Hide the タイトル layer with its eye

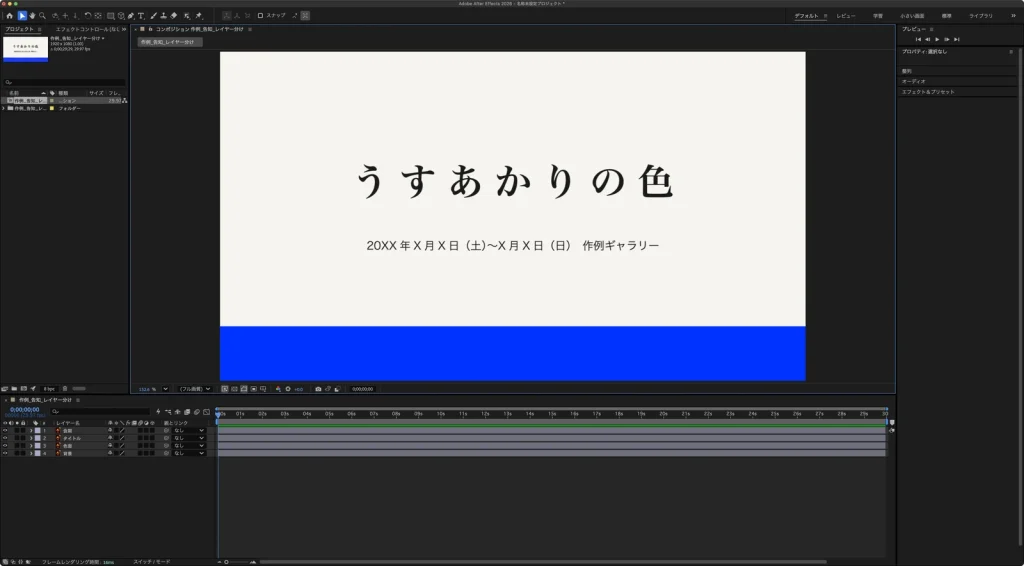5,438
